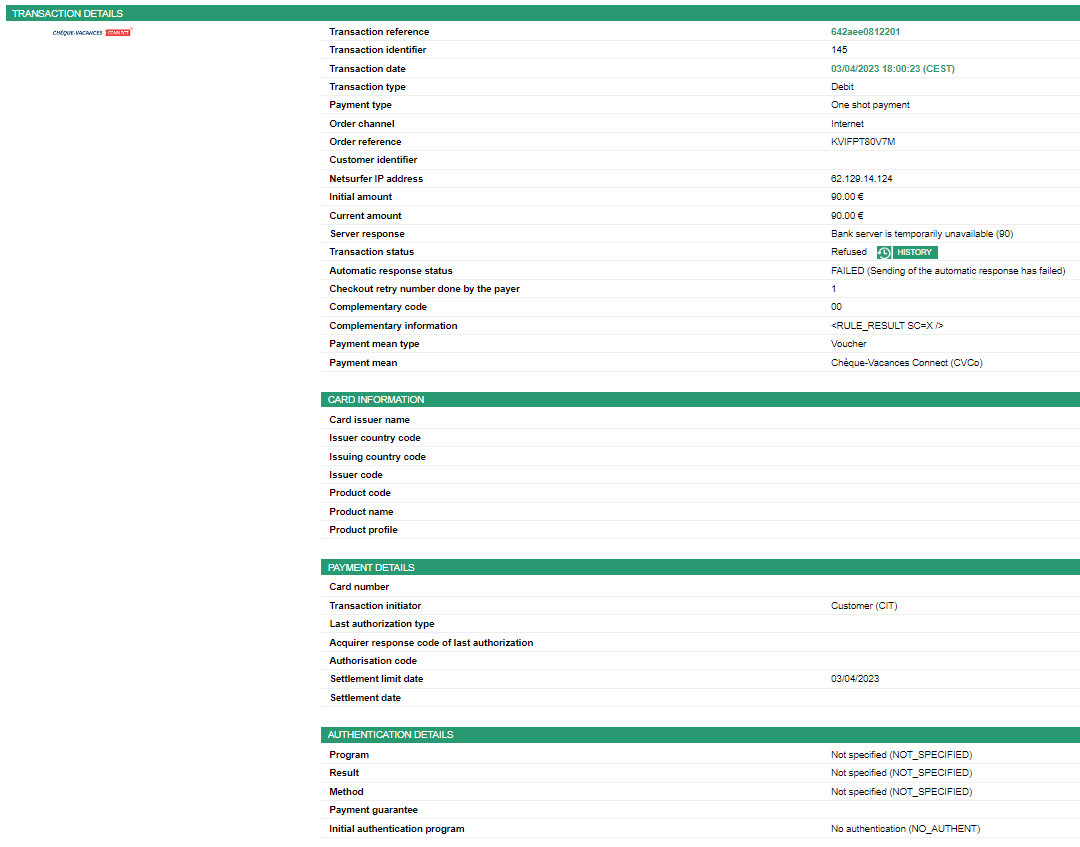Open the transaction HISTORY button
1080x847 pixels.
tap(913, 253)
